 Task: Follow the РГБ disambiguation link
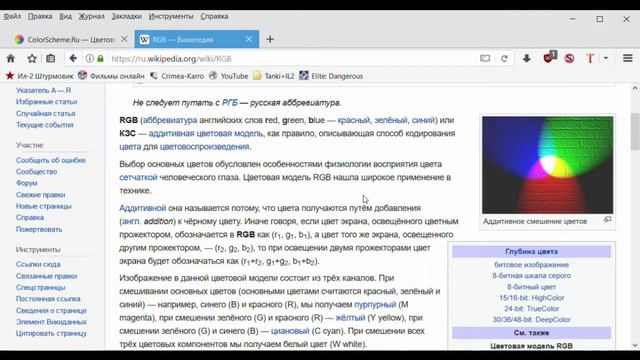coord(230,103)
